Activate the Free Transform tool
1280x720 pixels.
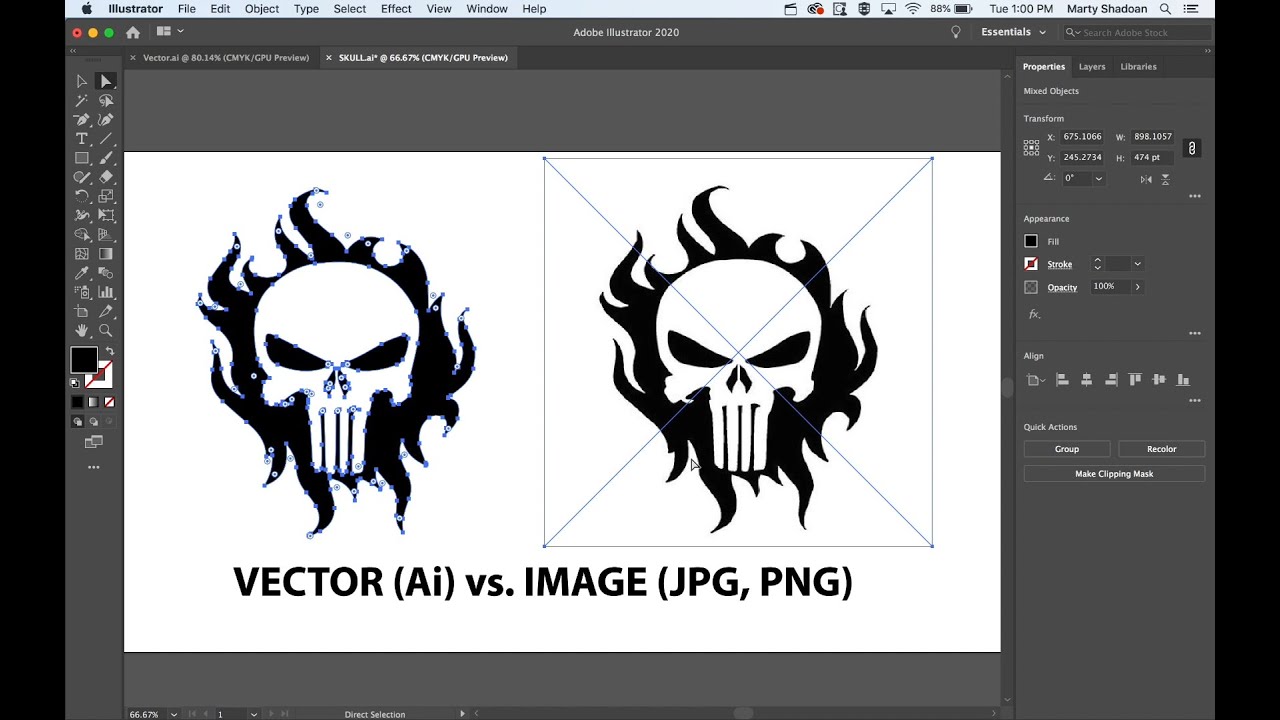point(106,215)
